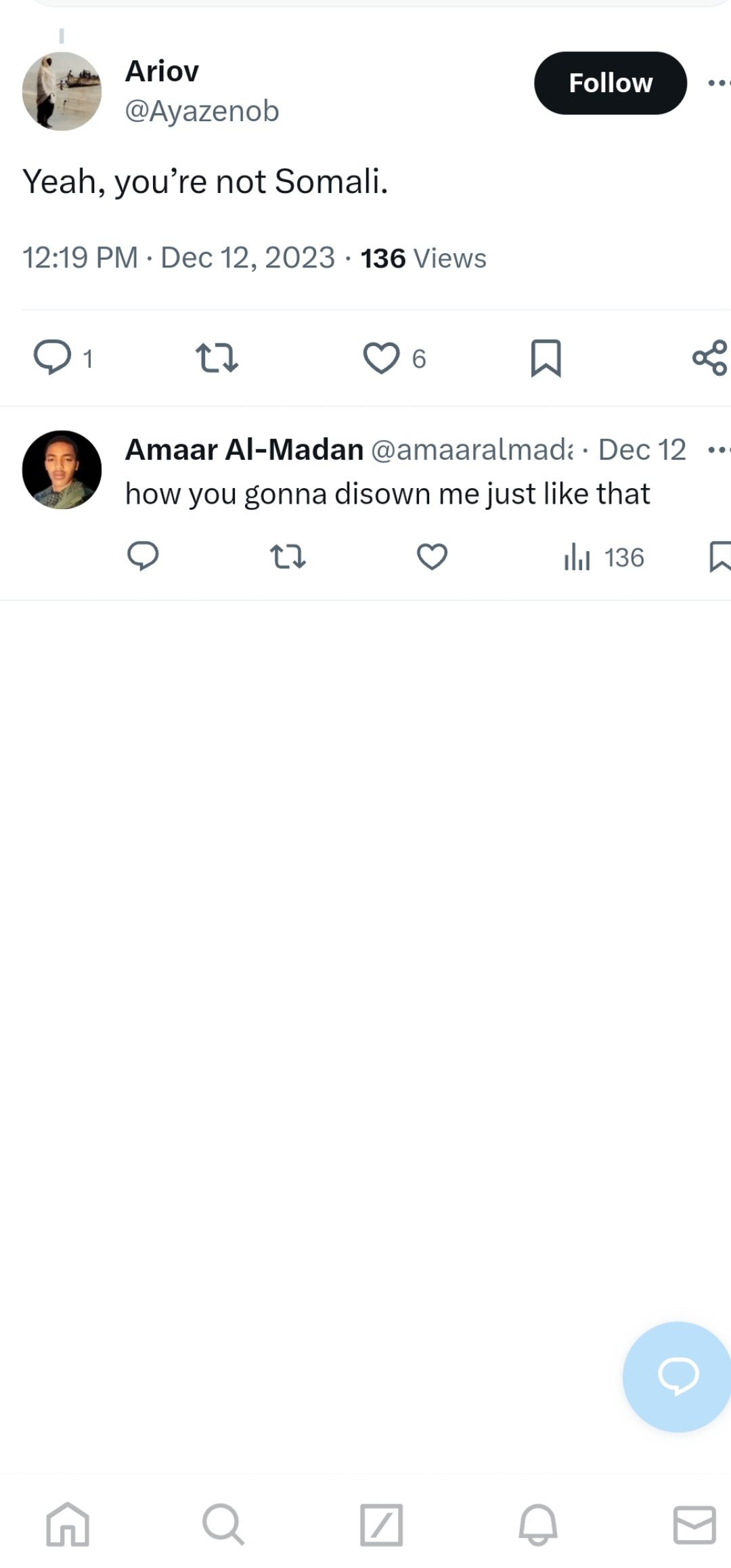Go to the Home tab
Image resolution: width=731 pixels, height=1568 pixels.
68,1525
